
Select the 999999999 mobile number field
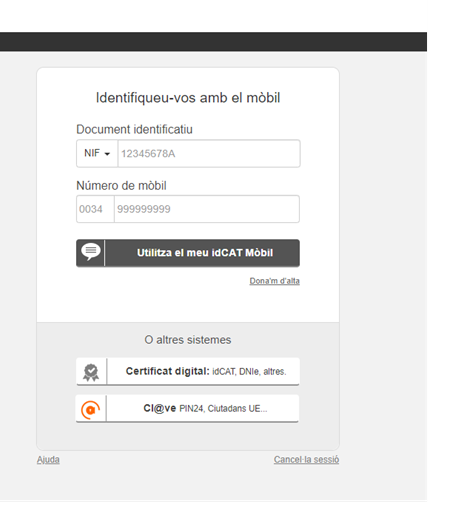click(207, 209)
